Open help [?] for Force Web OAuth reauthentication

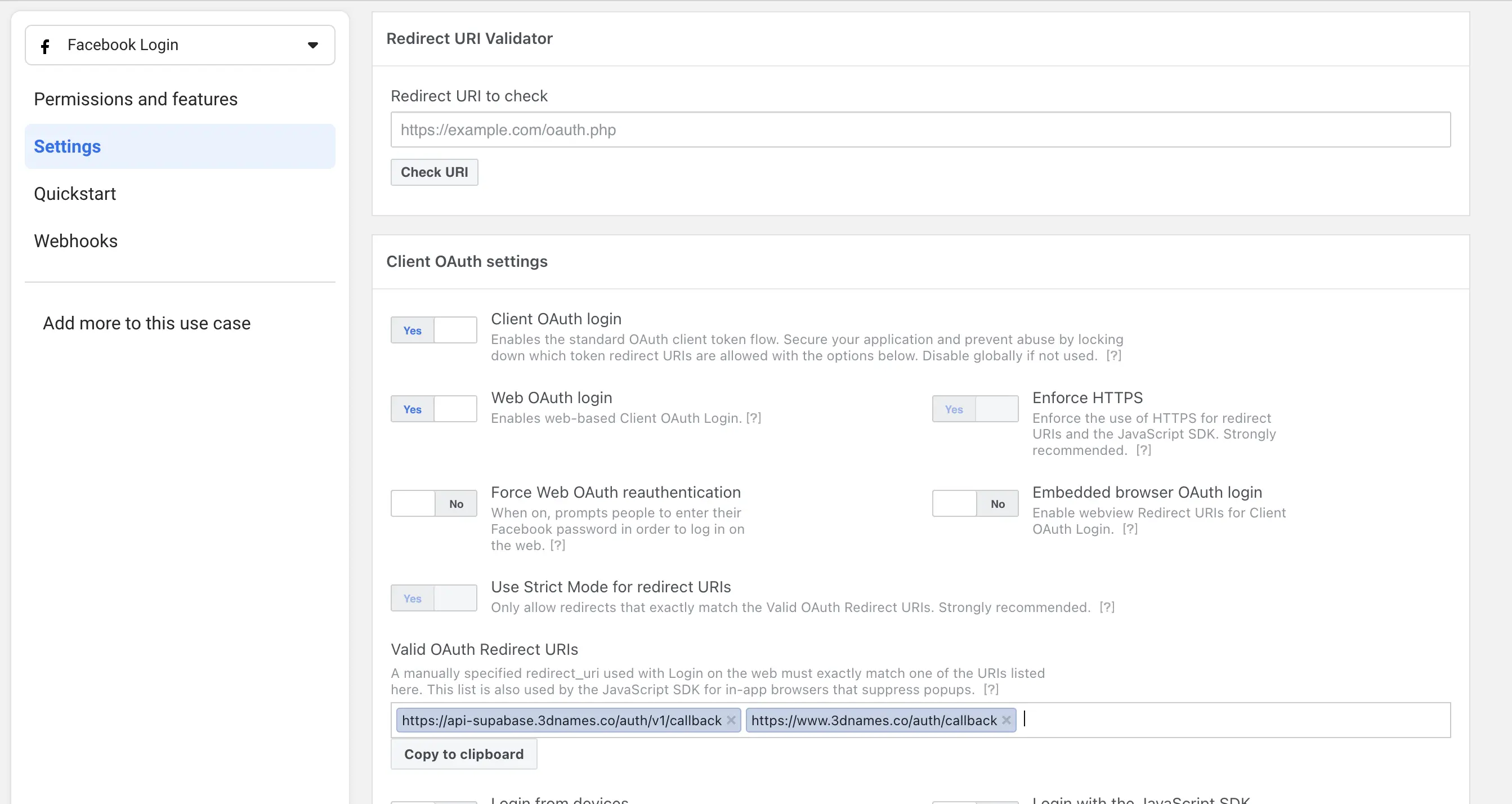tap(557, 545)
